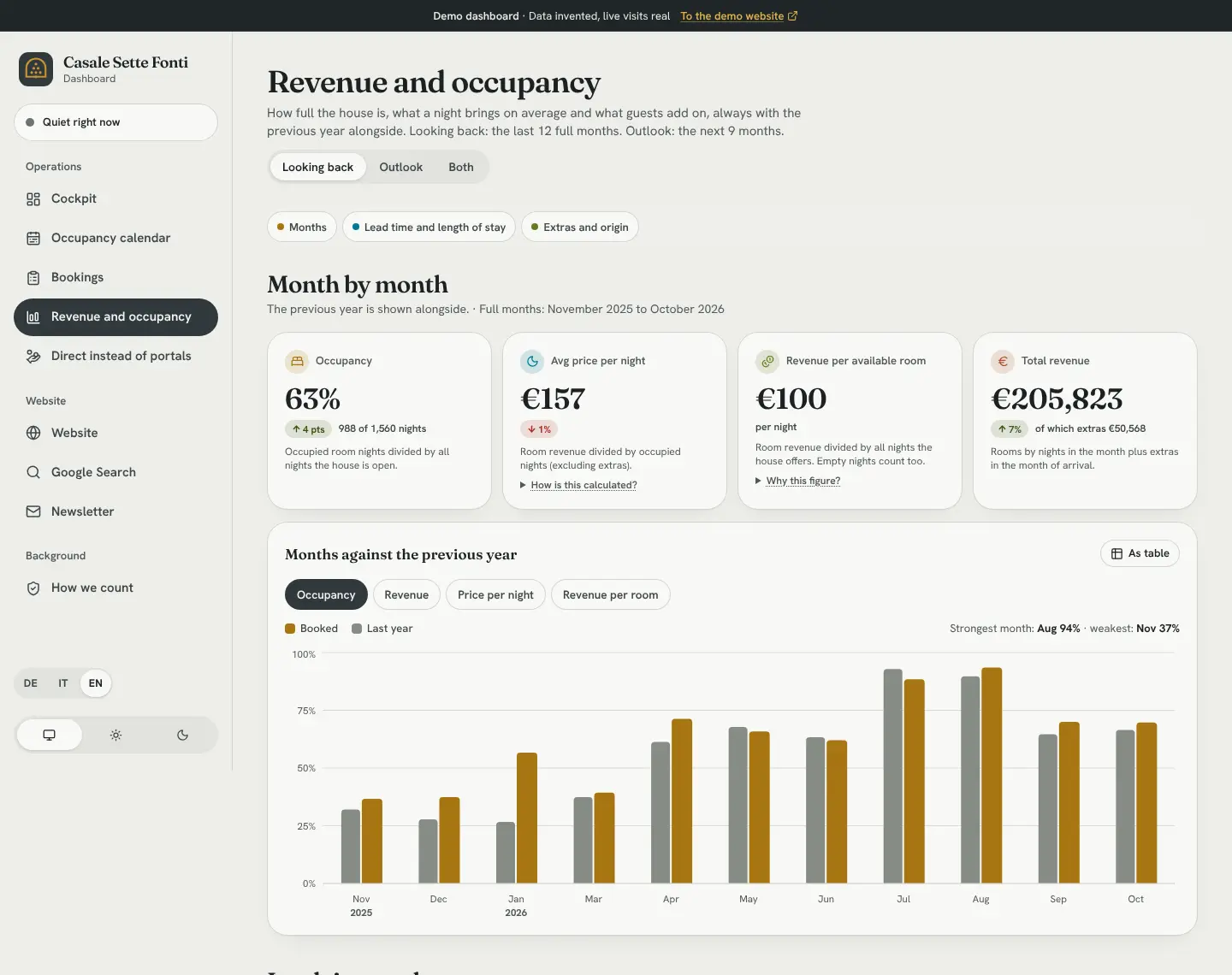Select Both time view
This screenshot has width=1232, height=975.
tap(461, 167)
